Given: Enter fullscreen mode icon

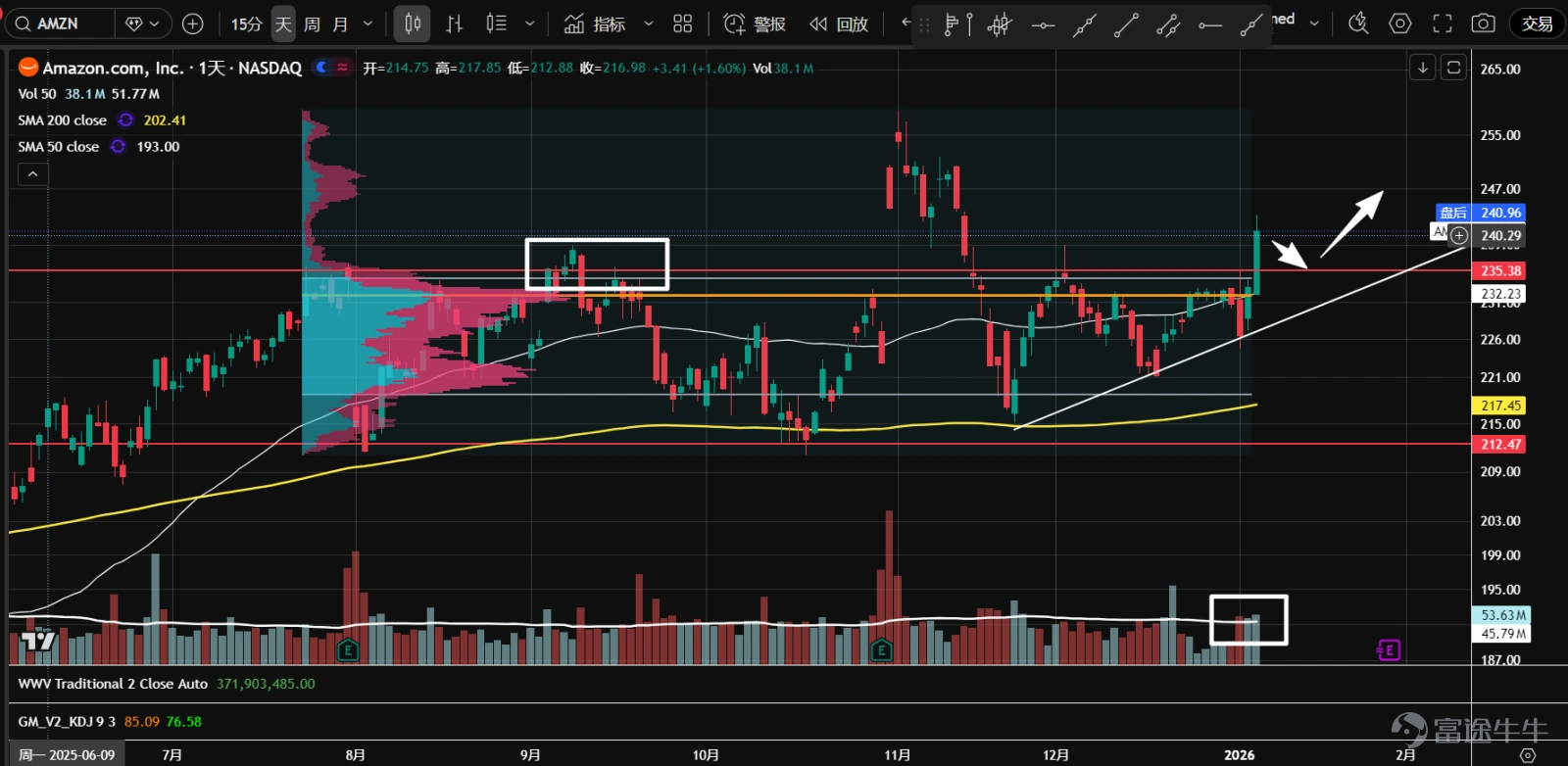Looking at the screenshot, I should click(1443, 24).
